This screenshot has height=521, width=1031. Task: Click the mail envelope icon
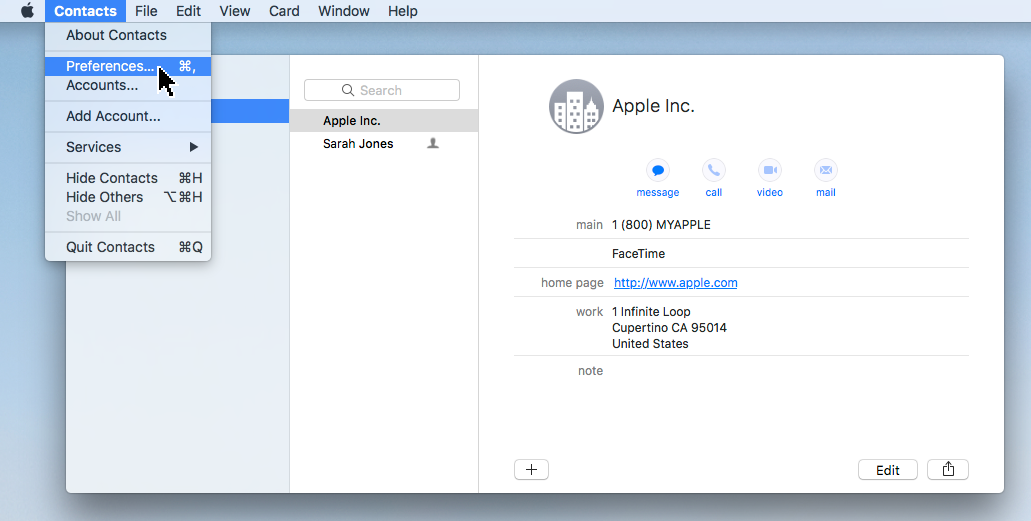point(825,170)
